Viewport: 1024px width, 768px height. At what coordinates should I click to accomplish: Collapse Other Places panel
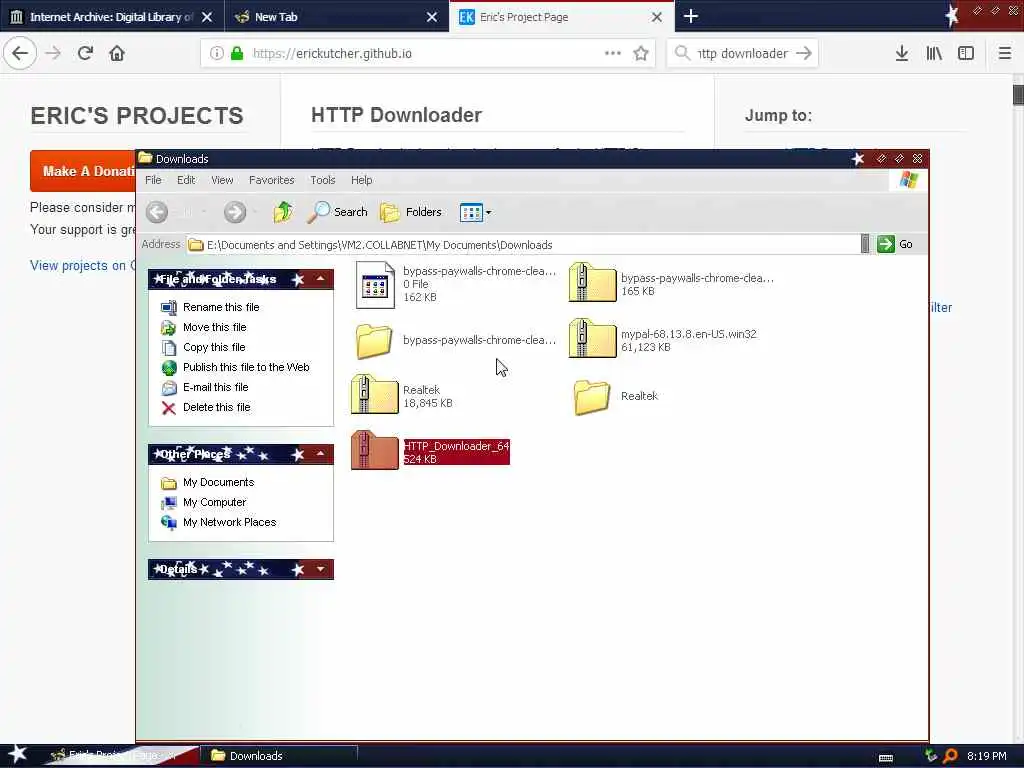click(x=321, y=454)
